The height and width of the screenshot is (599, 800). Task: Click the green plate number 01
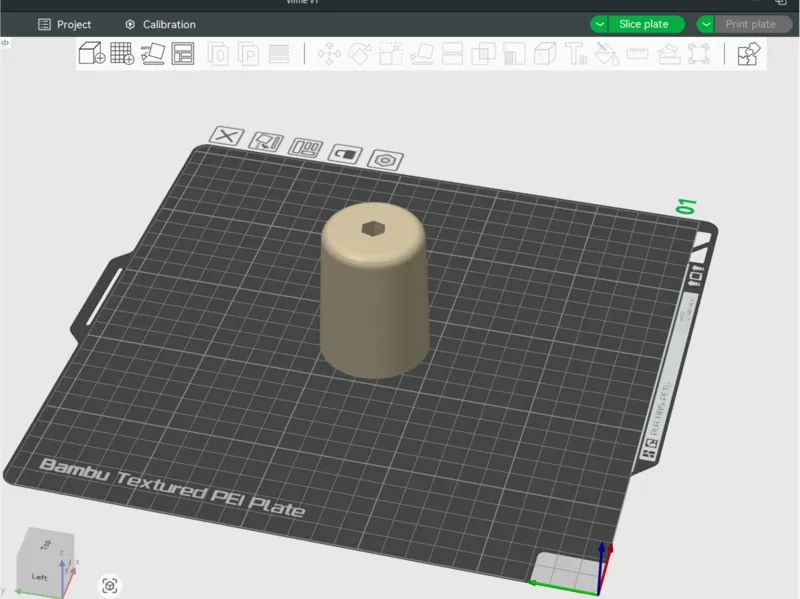pos(686,206)
